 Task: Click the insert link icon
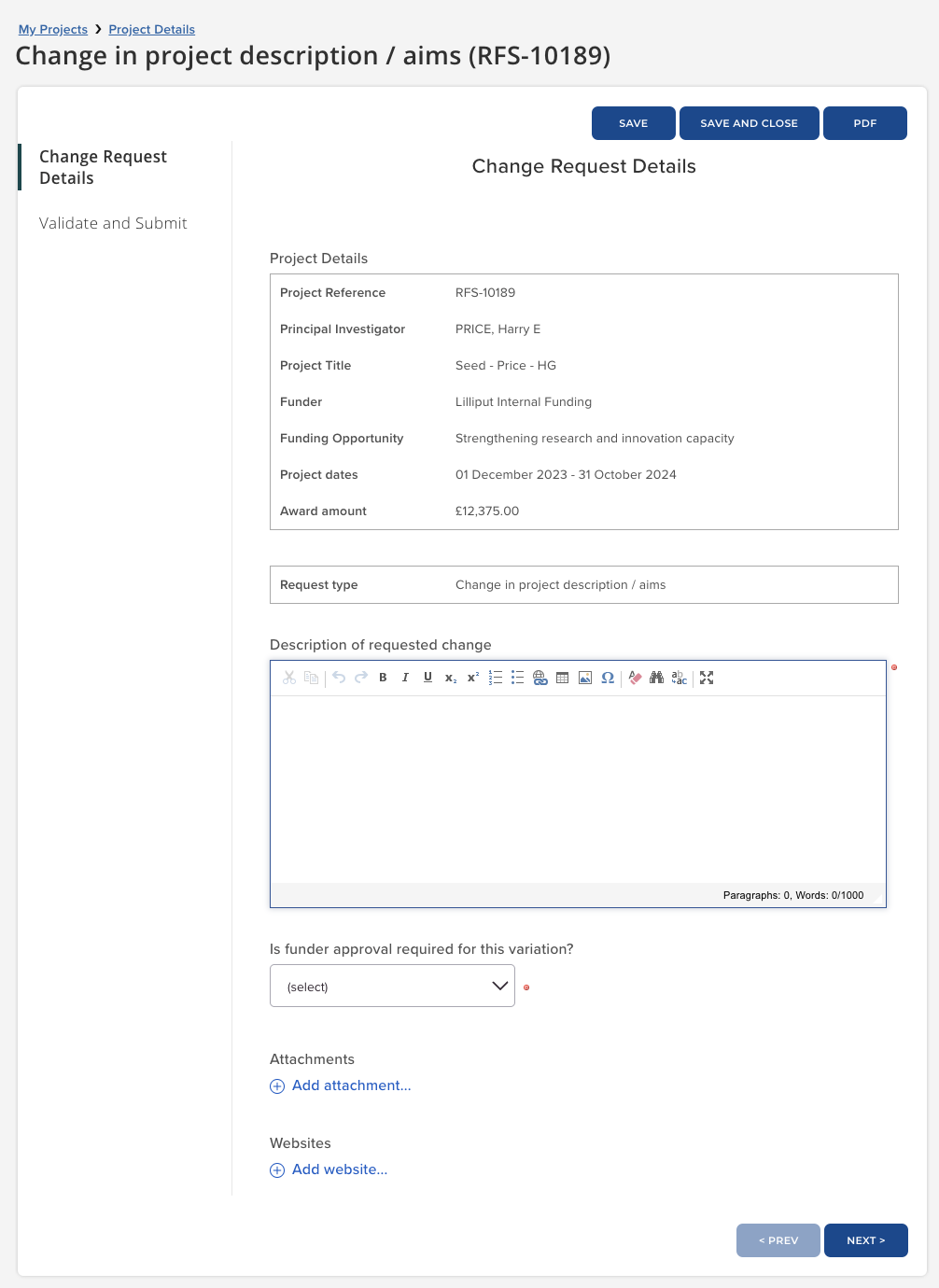(540, 678)
